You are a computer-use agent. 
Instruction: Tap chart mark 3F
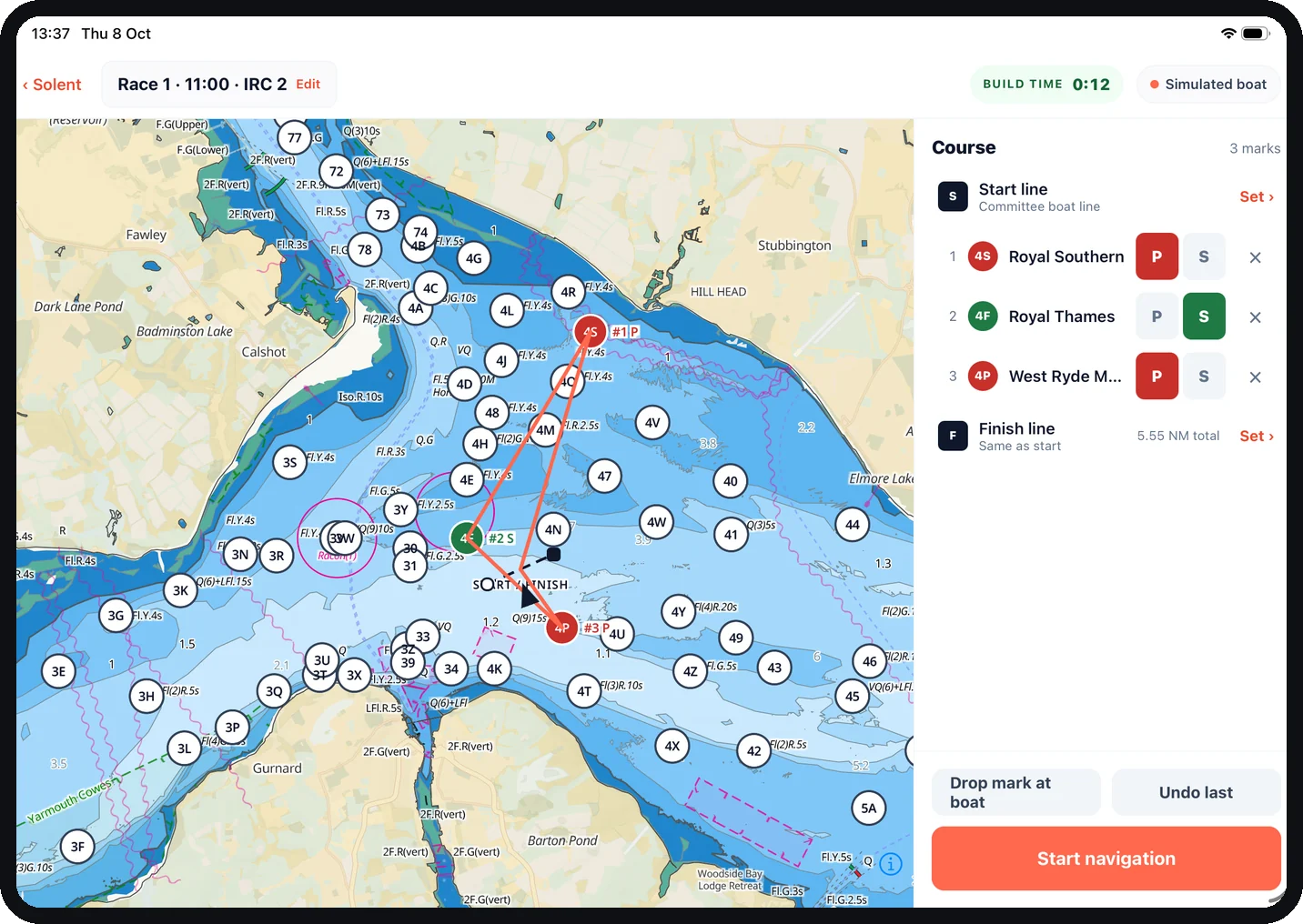point(78,847)
